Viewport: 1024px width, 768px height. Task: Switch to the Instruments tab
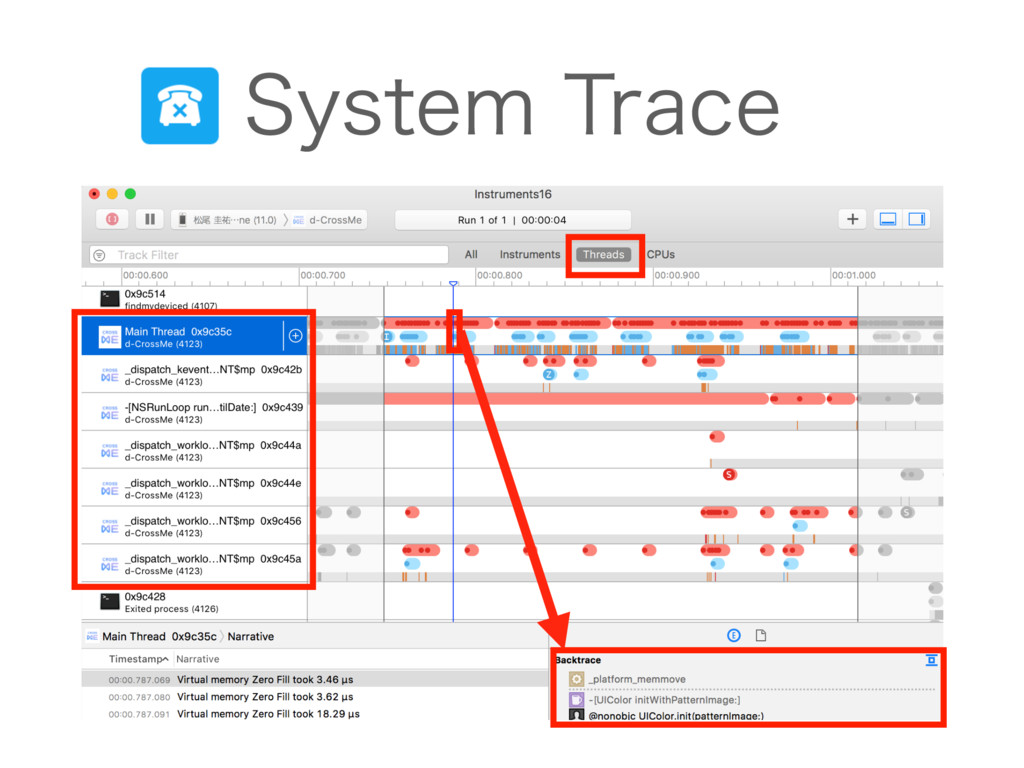tap(530, 255)
